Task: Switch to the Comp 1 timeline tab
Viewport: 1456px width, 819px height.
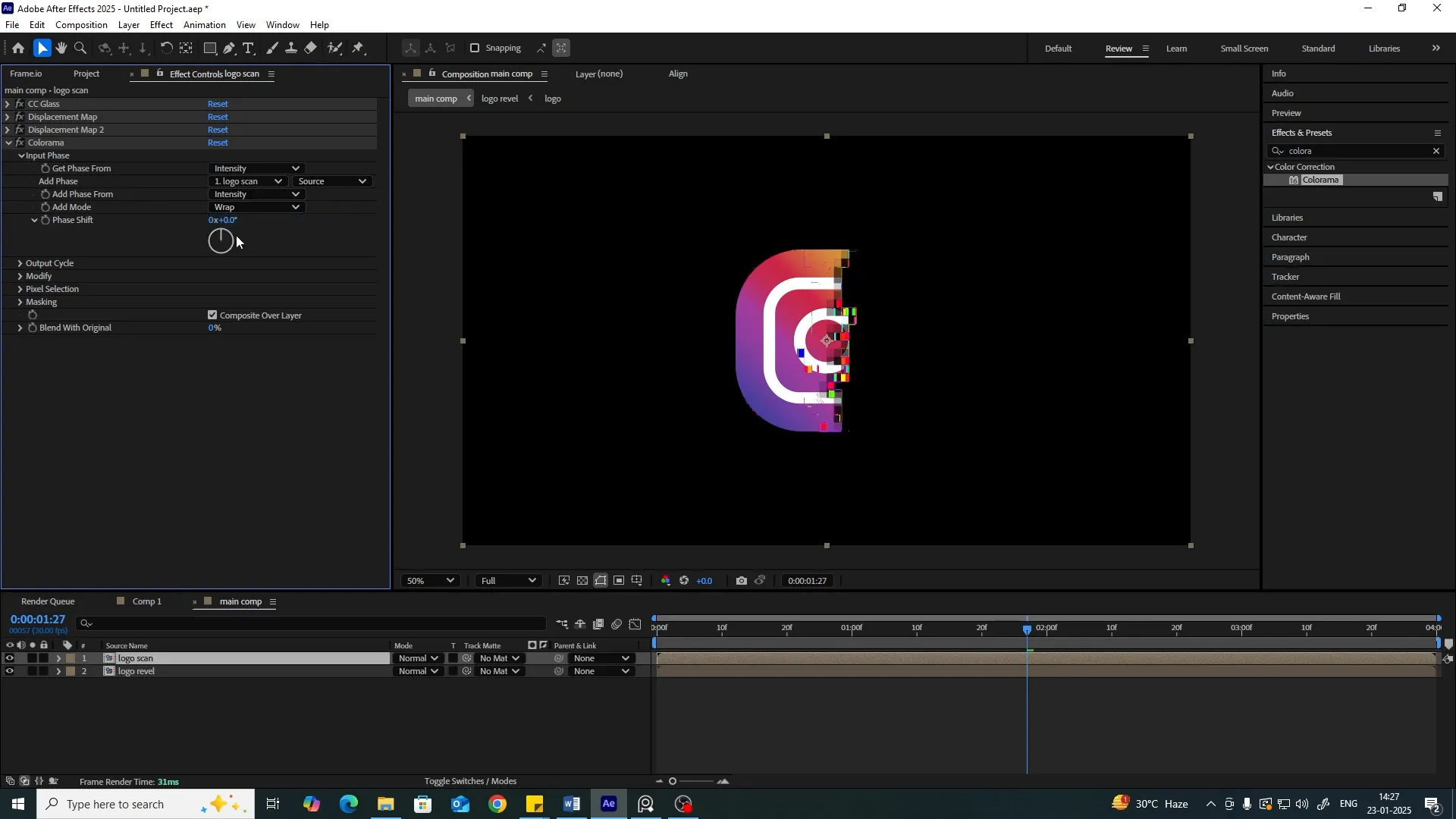Action: tap(147, 601)
